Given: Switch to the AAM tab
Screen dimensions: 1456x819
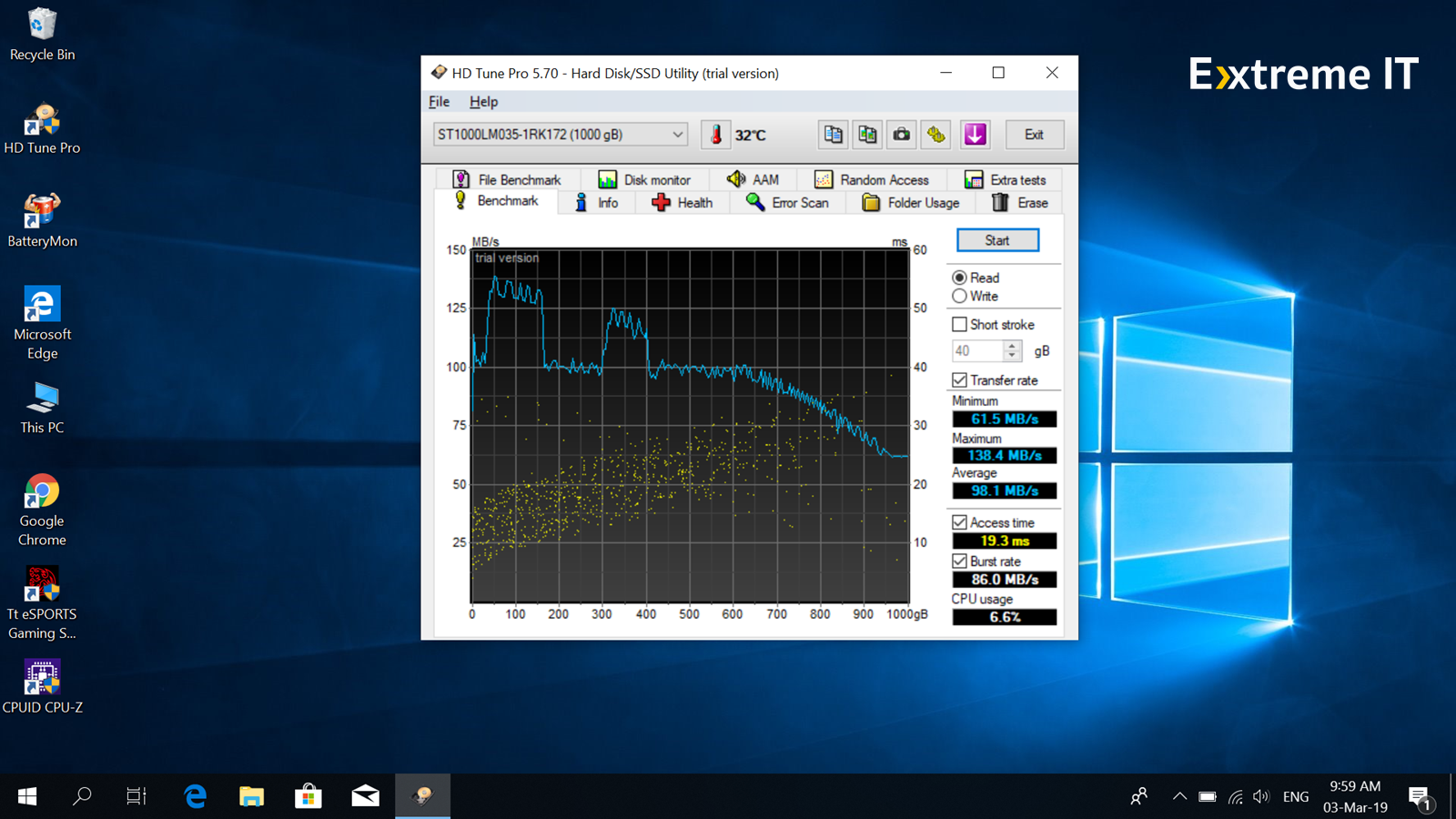Looking at the screenshot, I should pyautogui.click(x=753, y=180).
